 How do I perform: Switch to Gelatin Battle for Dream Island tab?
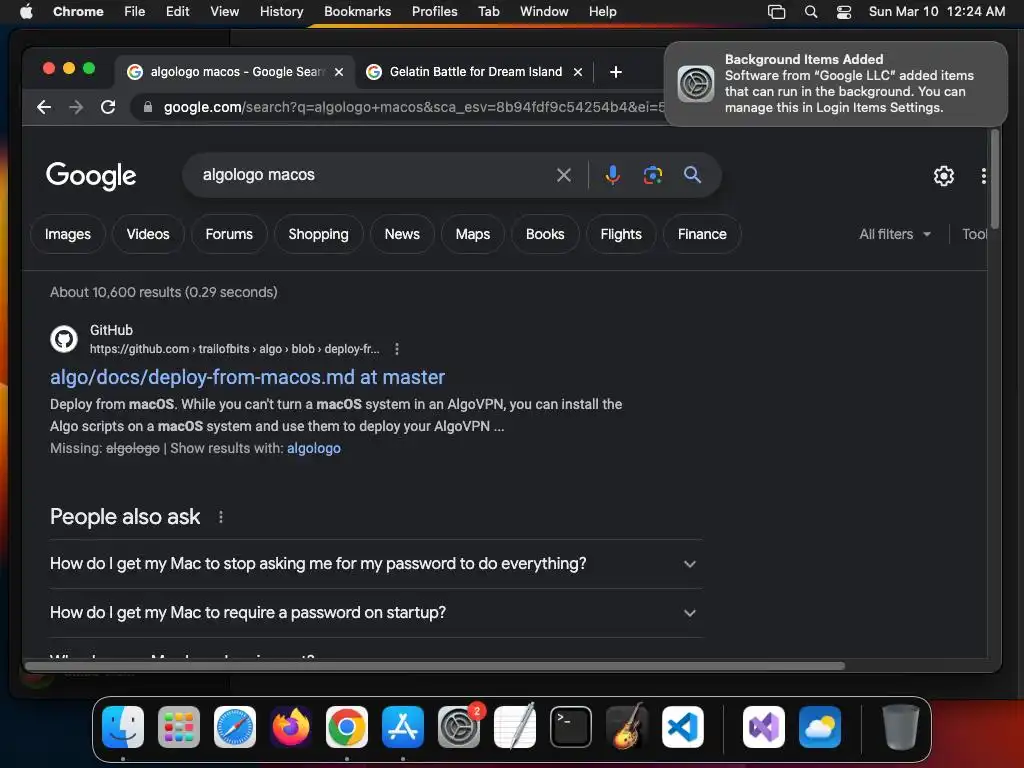(x=475, y=72)
